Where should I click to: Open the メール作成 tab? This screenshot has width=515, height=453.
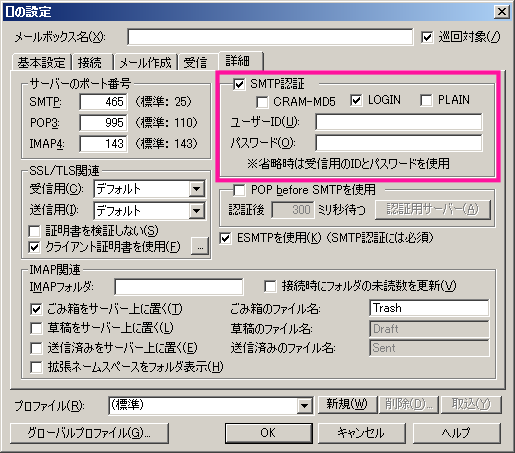pos(145,62)
